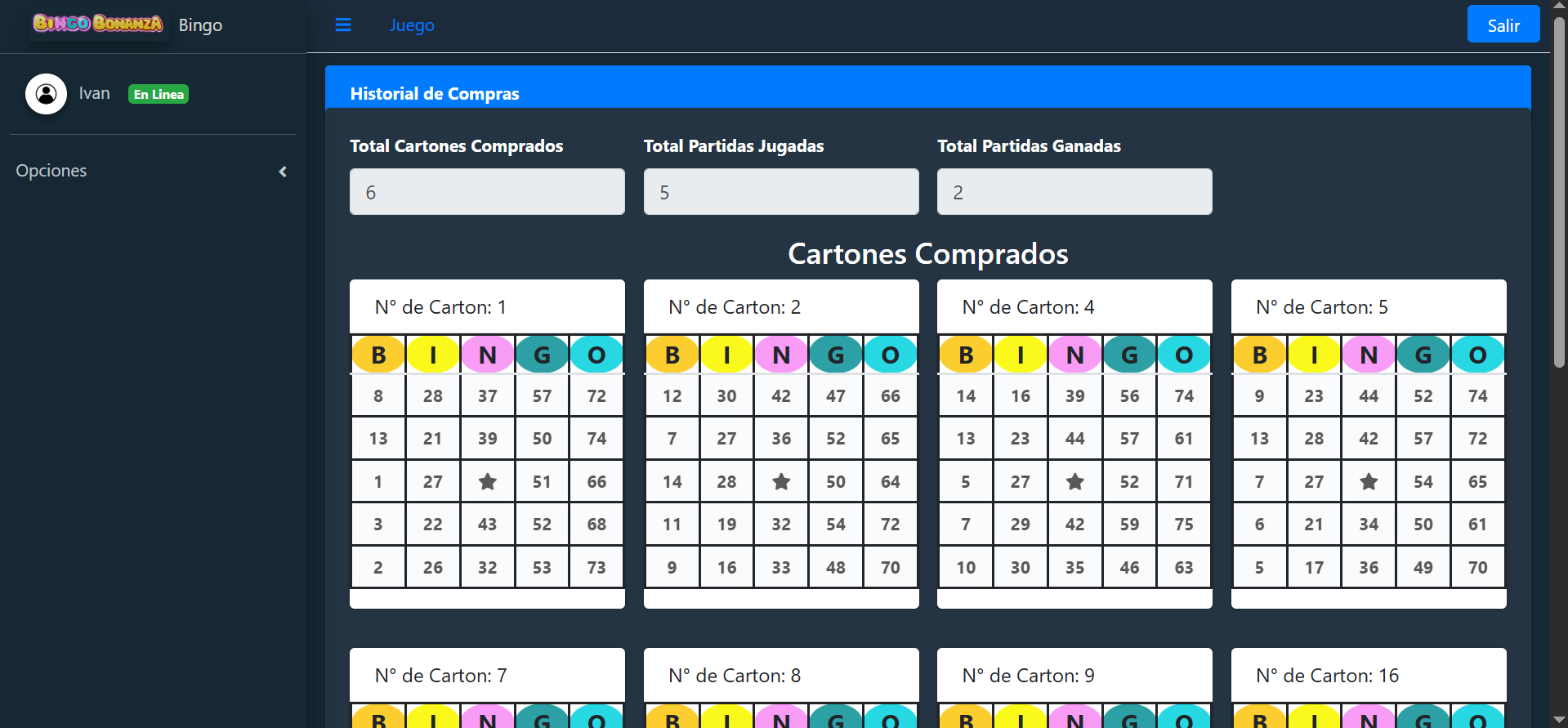
Task: Click the Total Cartones Comprados field
Action: tap(487, 192)
